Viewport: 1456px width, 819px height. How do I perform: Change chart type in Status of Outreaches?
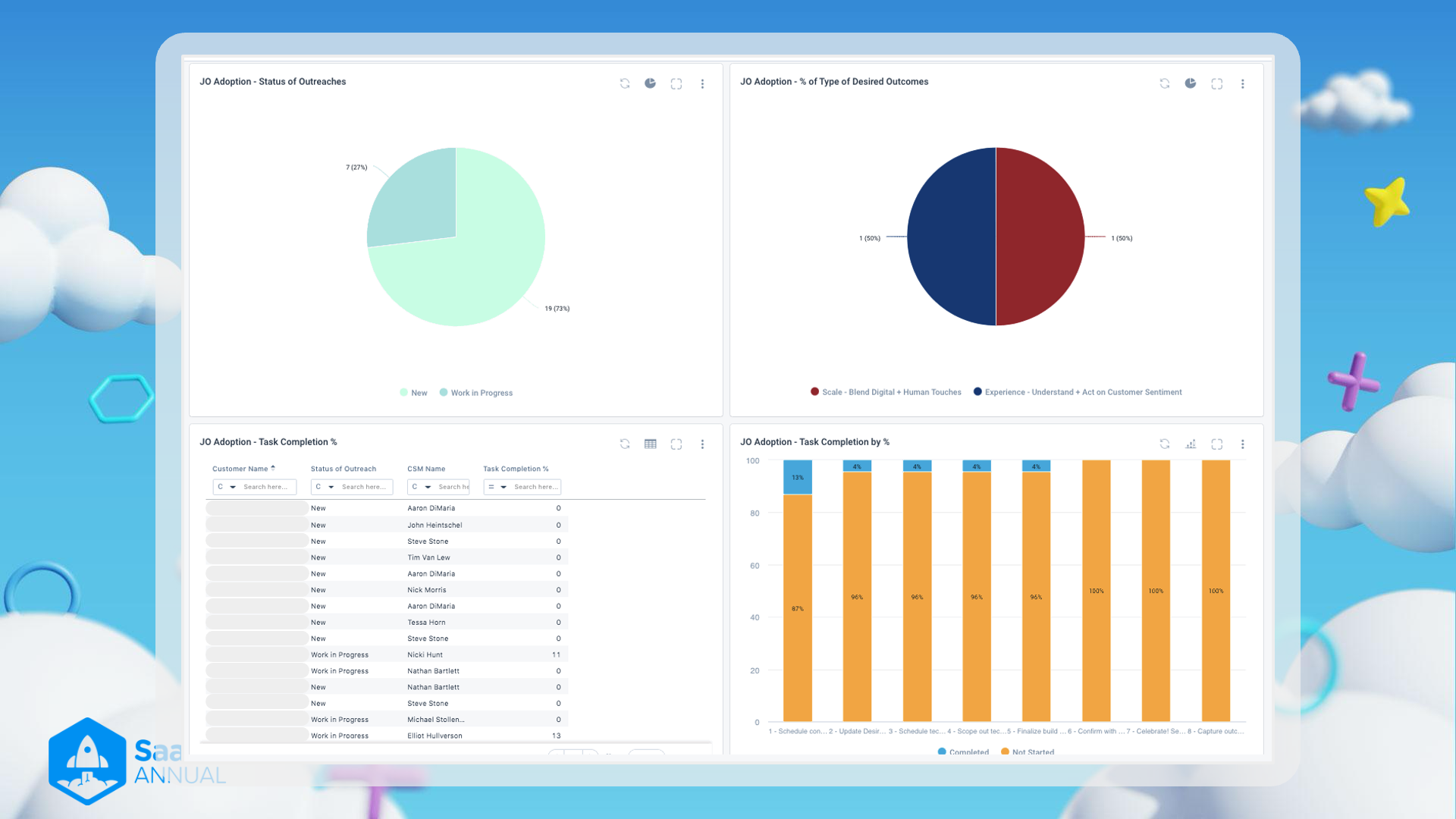[651, 83]
